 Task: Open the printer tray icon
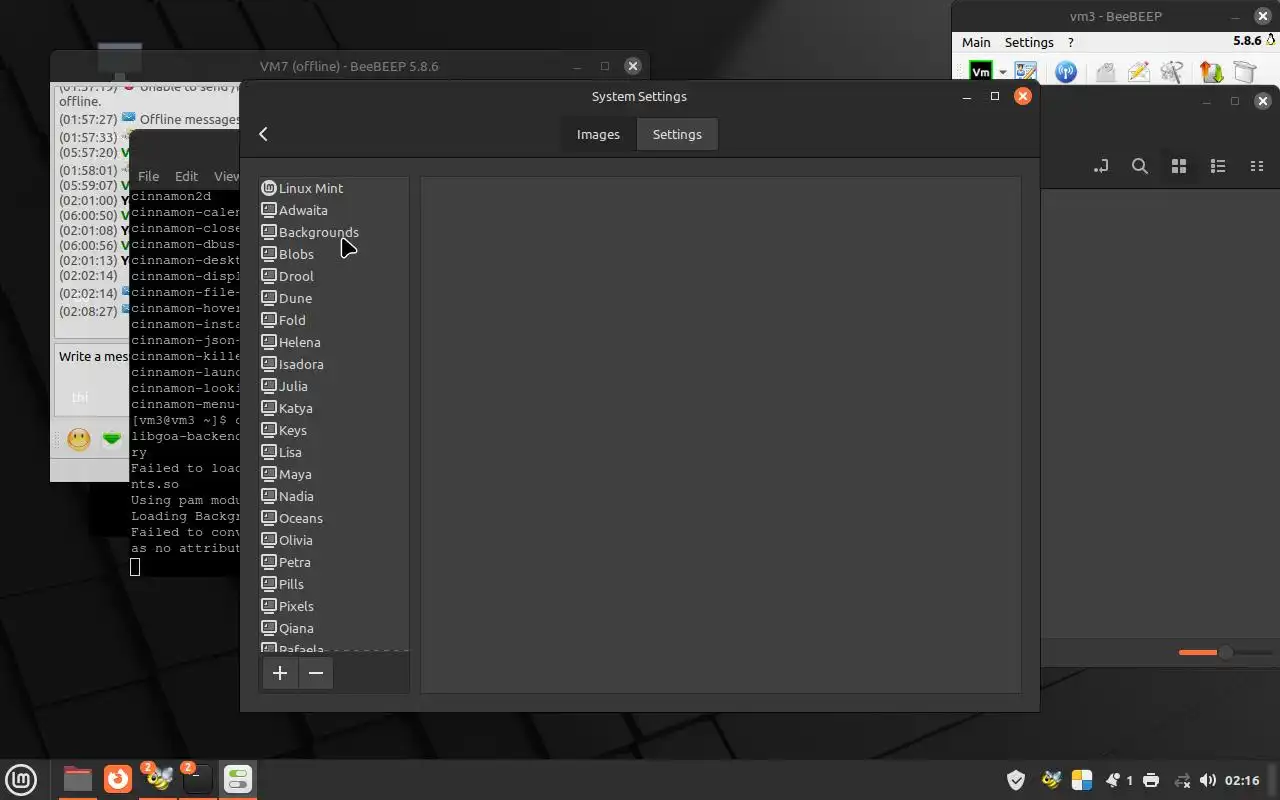click(x=1151, y=780)
